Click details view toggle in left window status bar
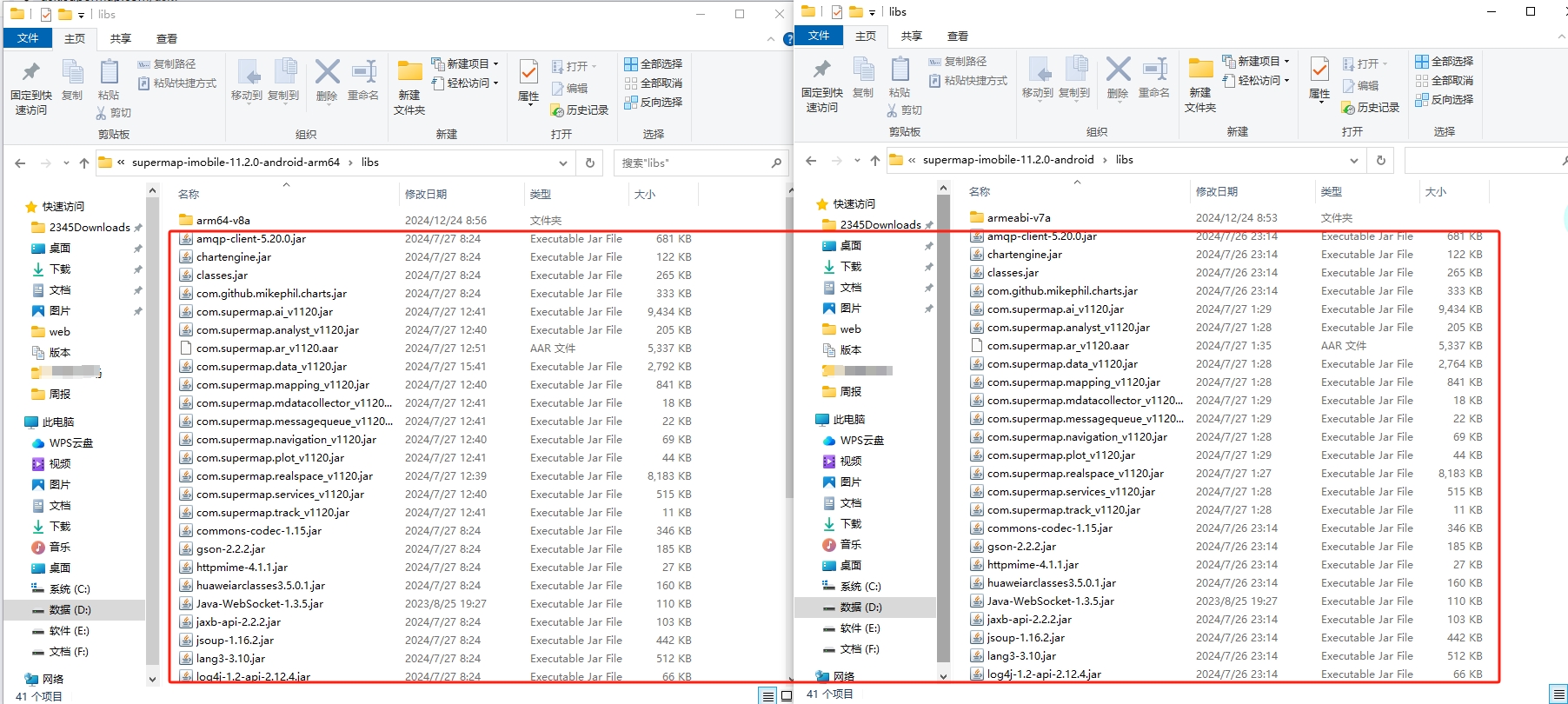The height and width of the screenshot is (704, 1568). click(767, 695)
